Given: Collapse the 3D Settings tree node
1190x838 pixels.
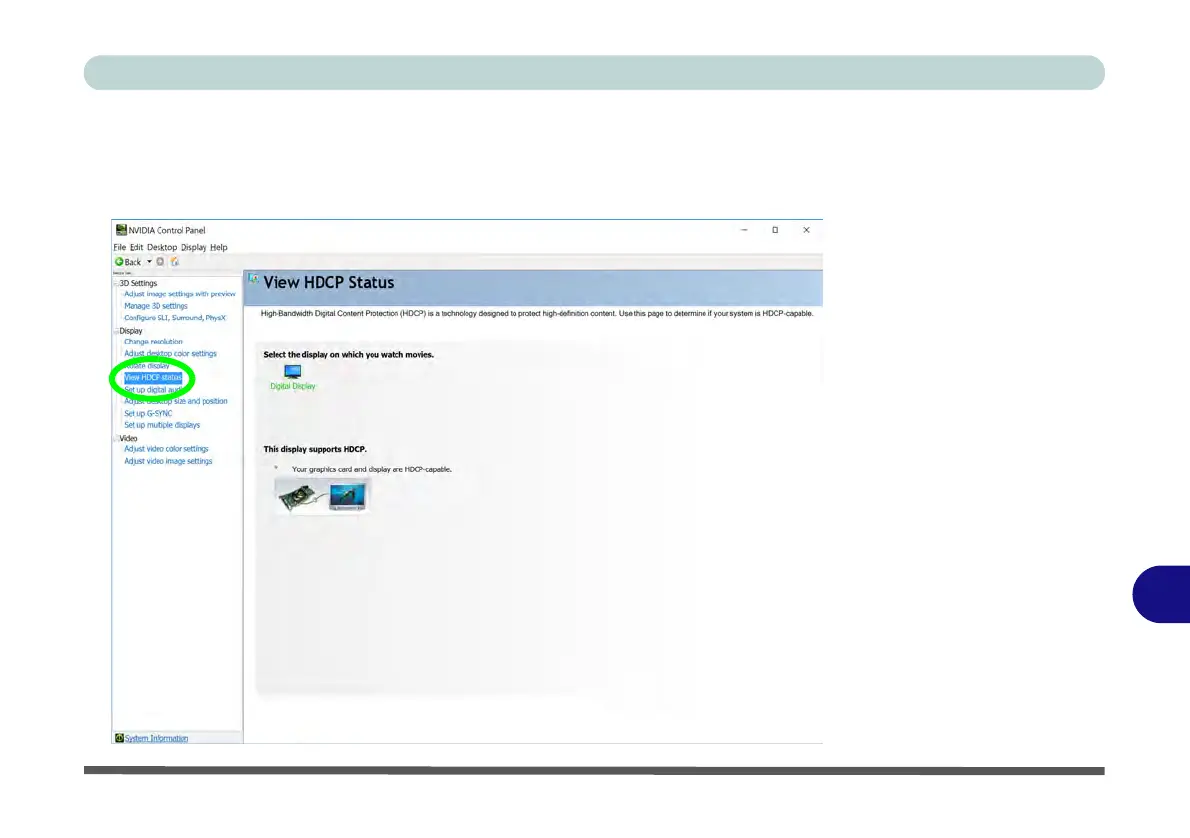Looking at the screenshot, I should pyautogui.click(x=116, y=283).
